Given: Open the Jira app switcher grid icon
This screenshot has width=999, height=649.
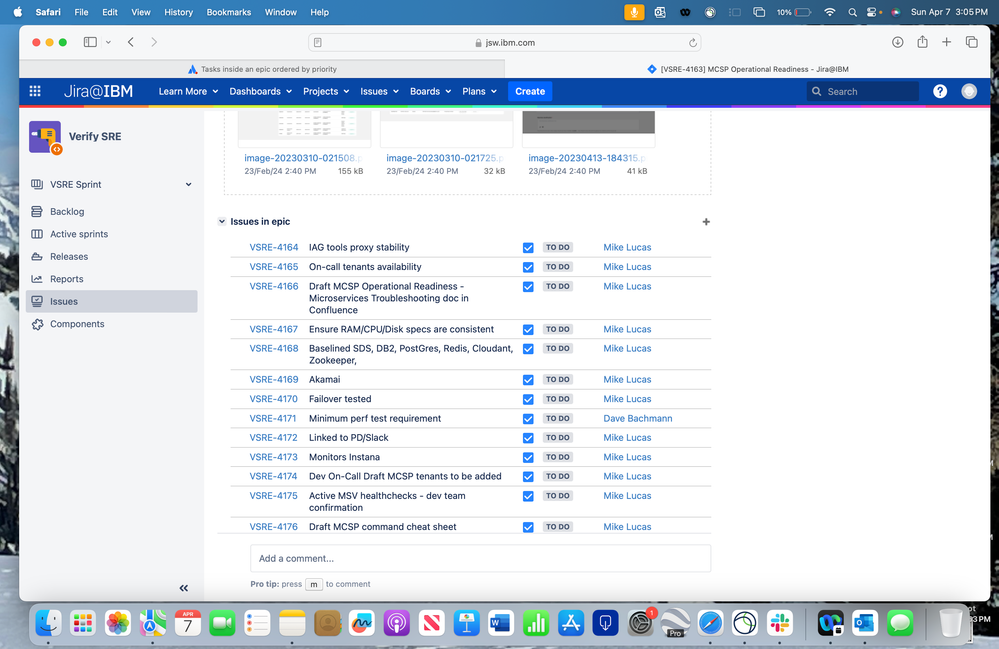Looking at the screenshot, I should pyautogui.click(x=35, y=91).
